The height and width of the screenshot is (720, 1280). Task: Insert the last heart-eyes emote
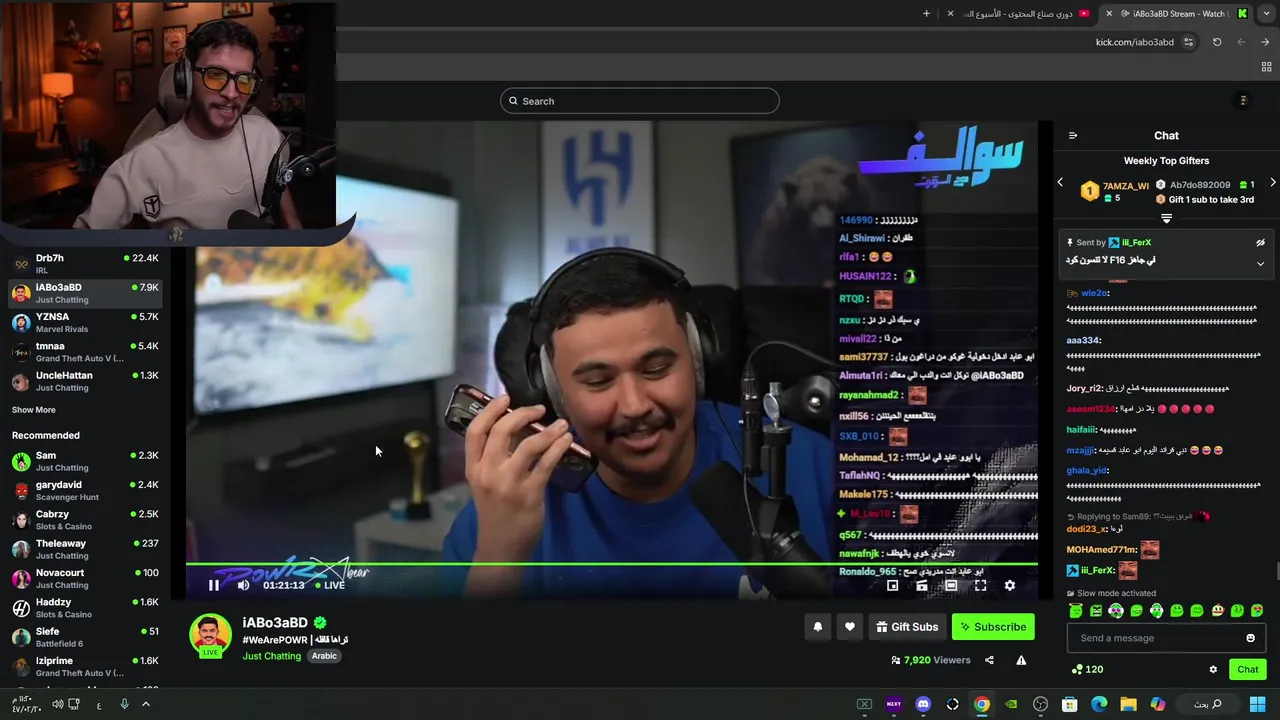1257,610
